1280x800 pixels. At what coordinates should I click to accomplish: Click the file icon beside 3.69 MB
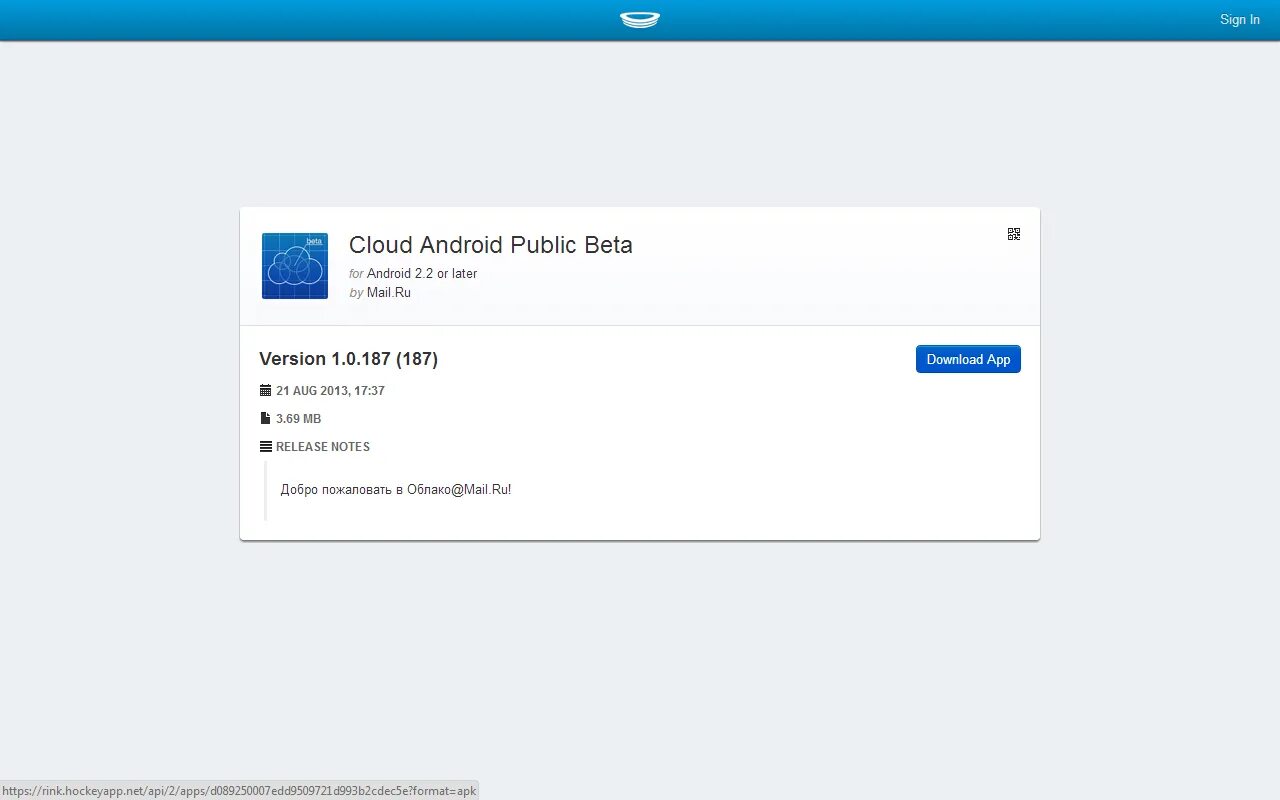click(x=265, y=419)
